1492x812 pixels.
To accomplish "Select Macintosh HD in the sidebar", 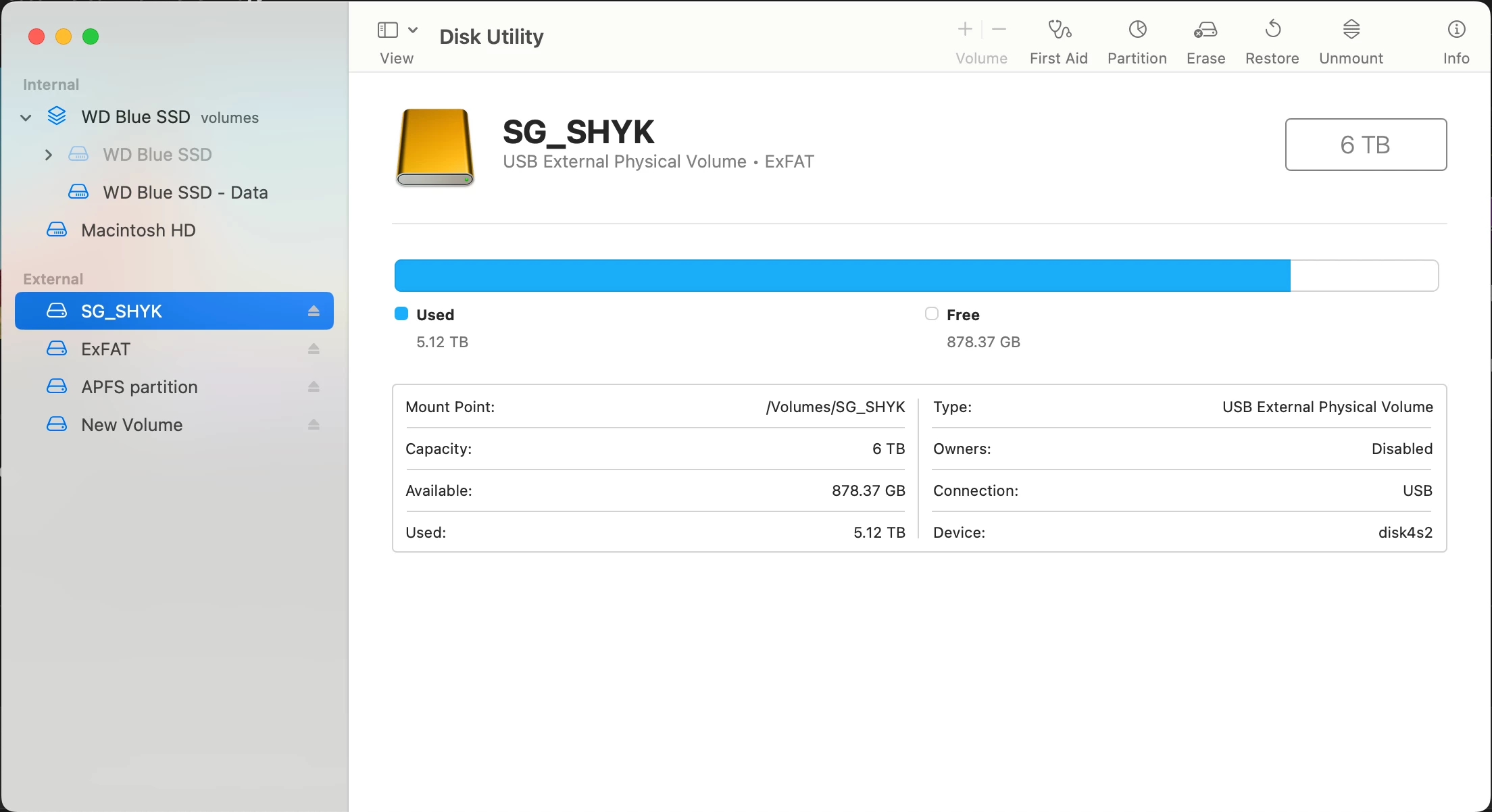I will pyautogui.click(x=138, y=230).
